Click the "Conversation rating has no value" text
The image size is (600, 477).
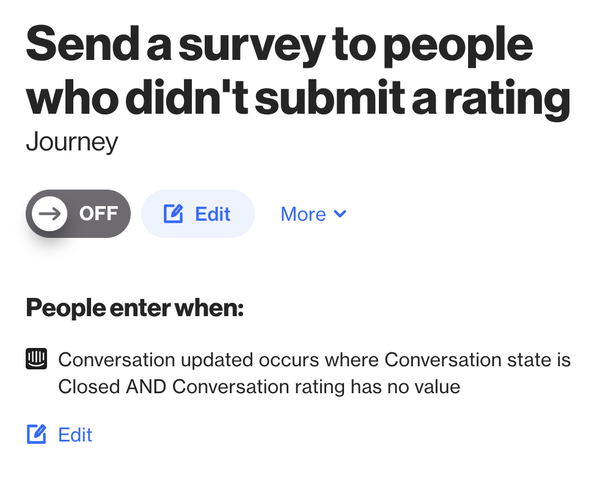point(316,386)
